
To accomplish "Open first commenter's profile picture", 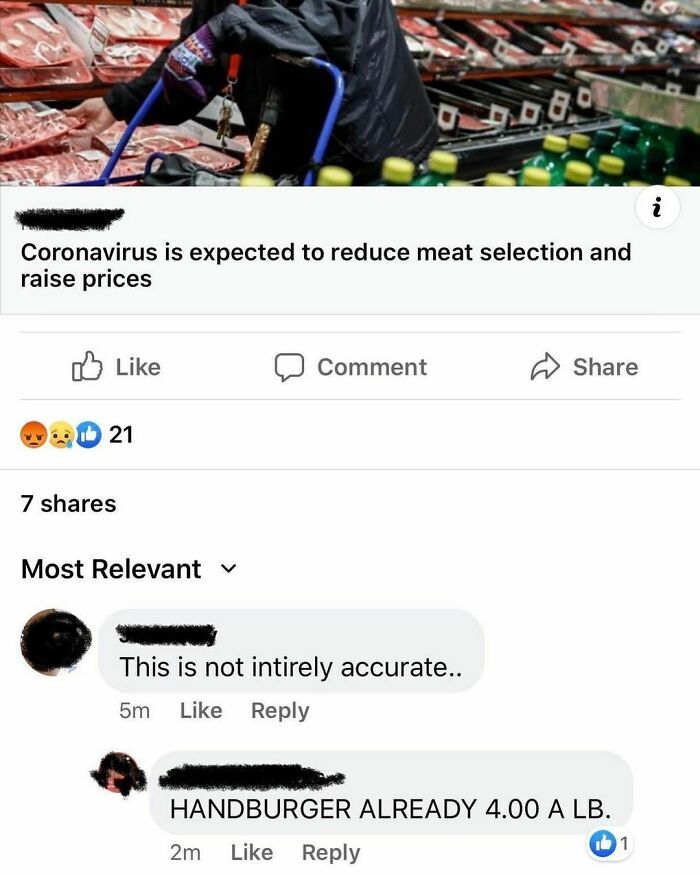I will pos(56,642).
